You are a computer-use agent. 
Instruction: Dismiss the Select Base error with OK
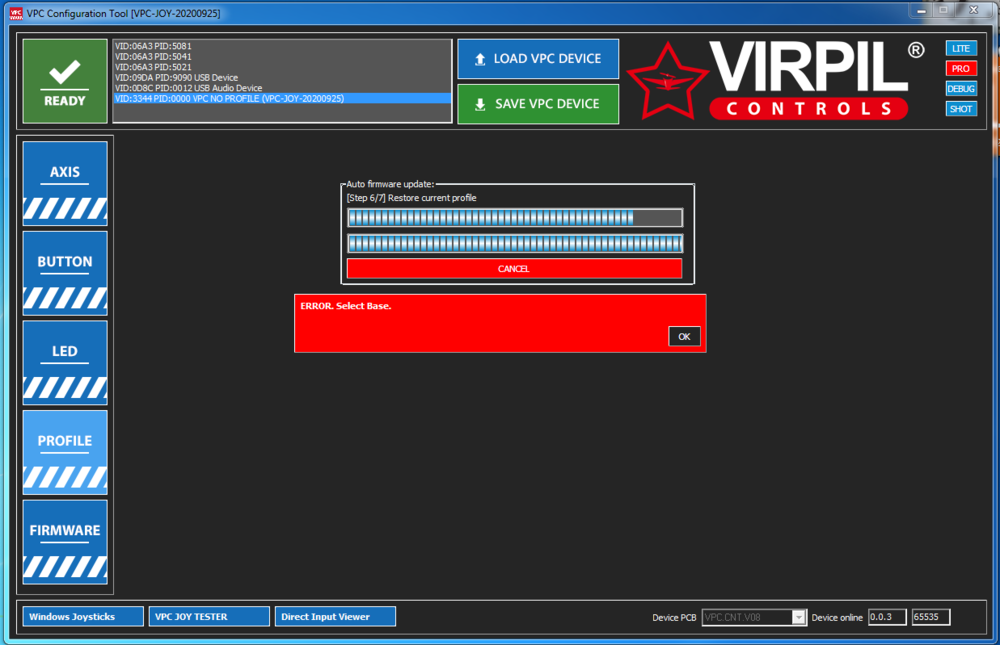[x=684, y=336]
